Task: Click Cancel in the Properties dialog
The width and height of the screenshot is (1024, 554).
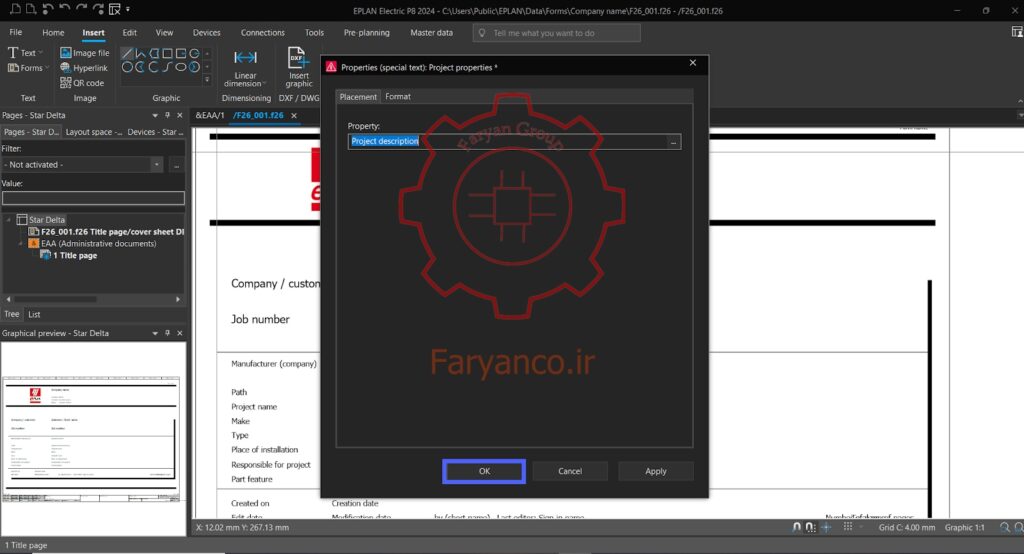Action: tap(569, 471)
